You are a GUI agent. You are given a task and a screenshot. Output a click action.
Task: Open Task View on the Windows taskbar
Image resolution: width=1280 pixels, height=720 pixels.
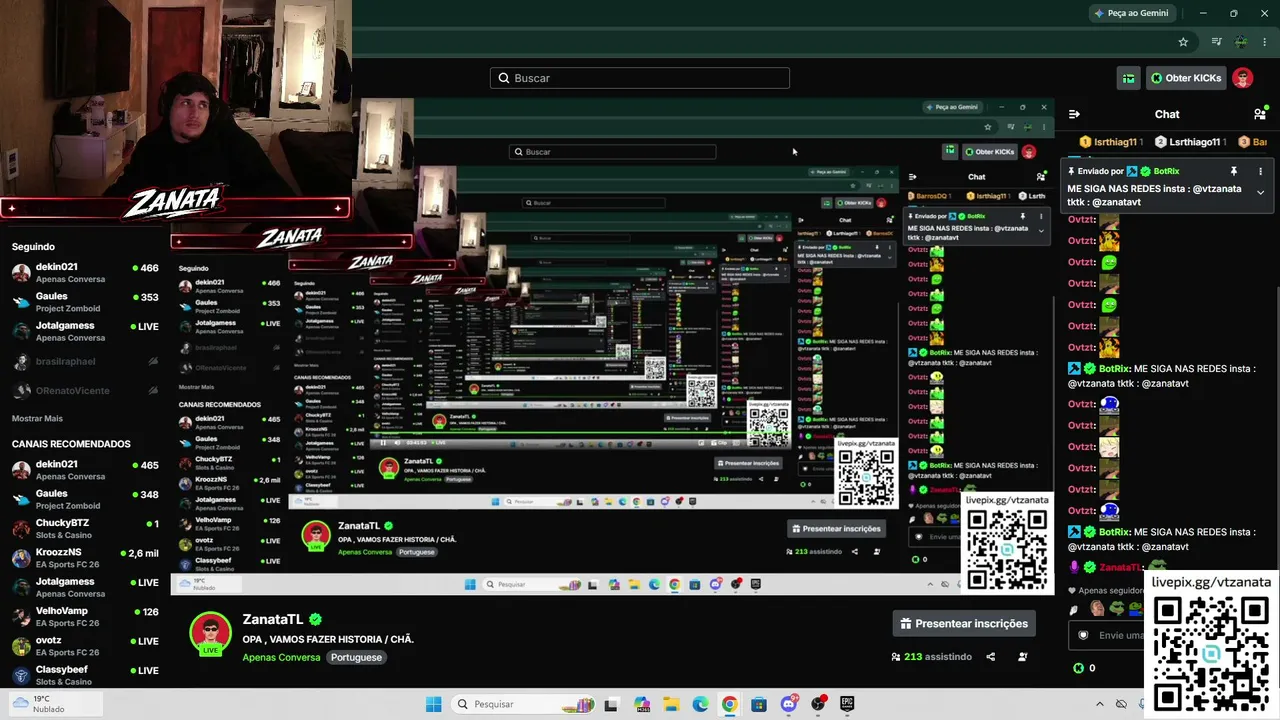click(x=611, y=704)
